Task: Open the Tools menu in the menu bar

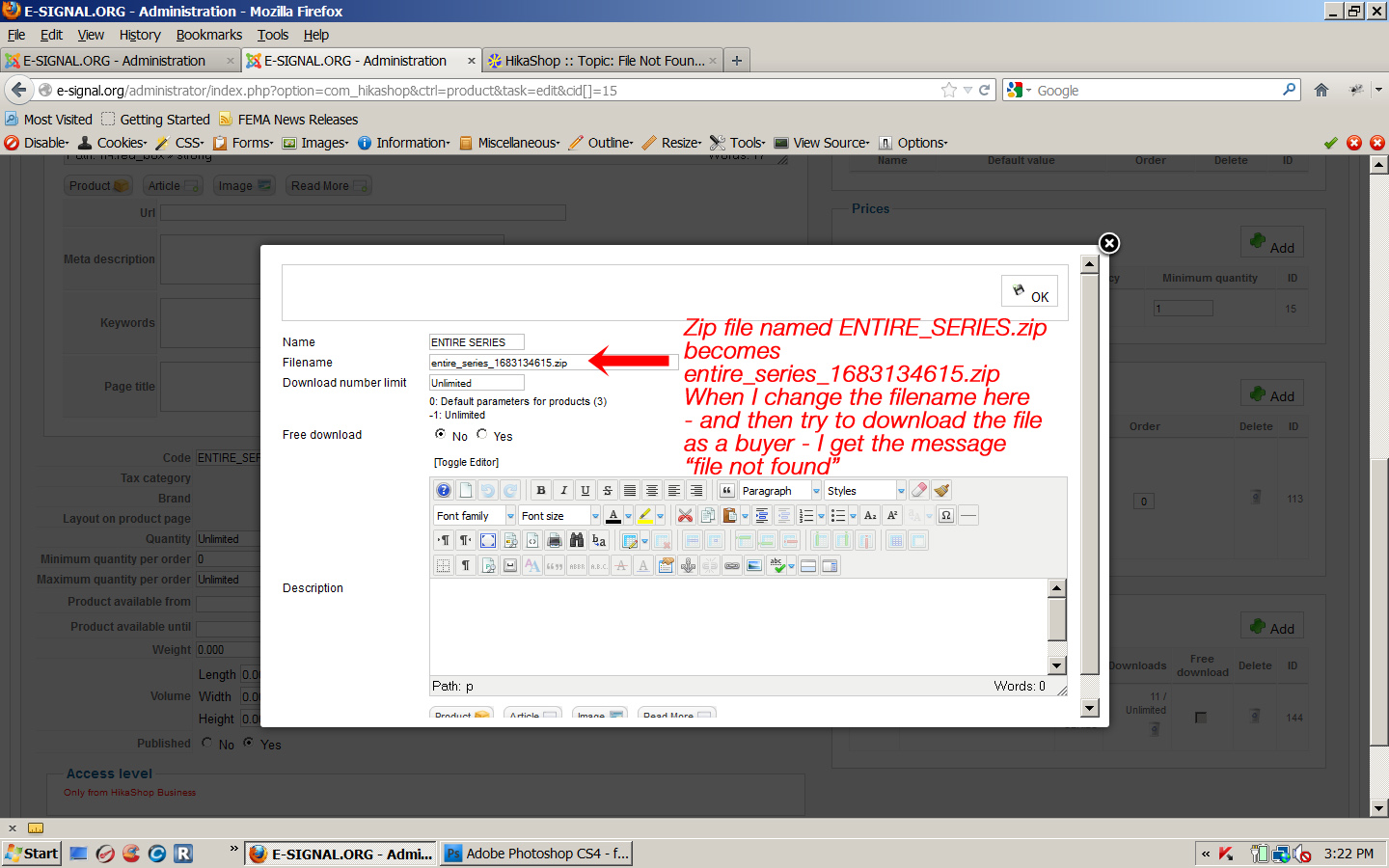Action: tap(273, 35)
